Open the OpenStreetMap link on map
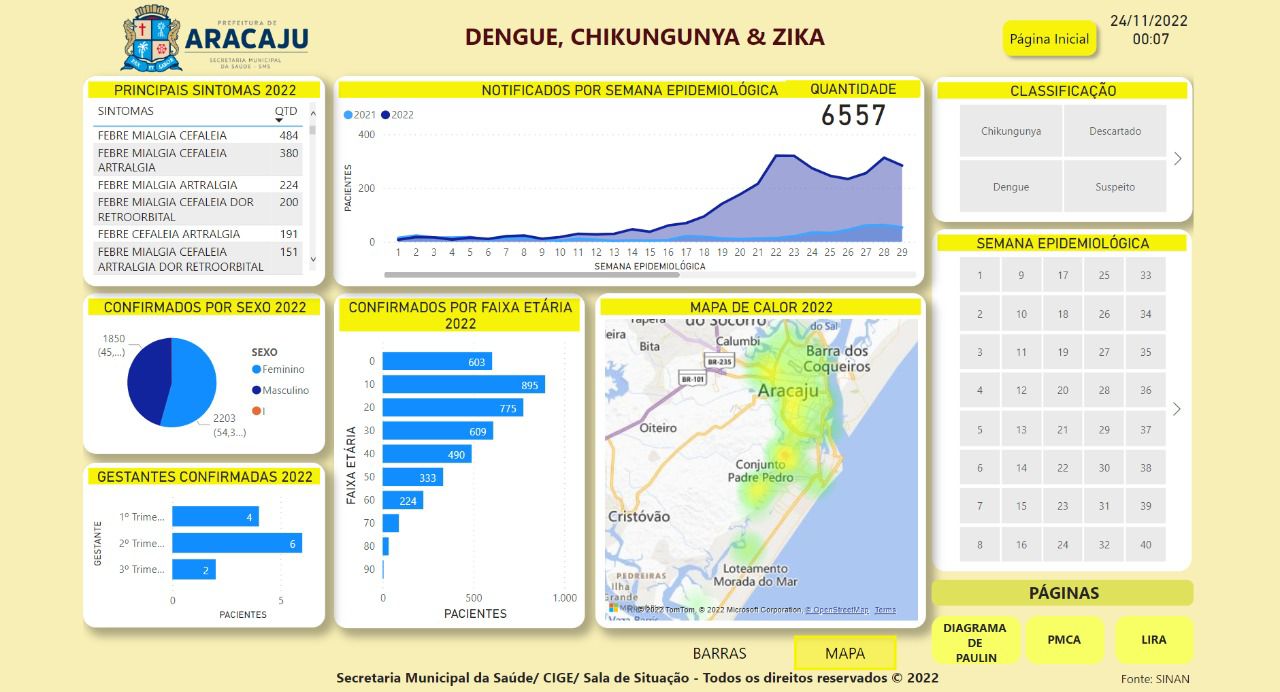Screen dimensions: 1280x692 coord(837,610)
